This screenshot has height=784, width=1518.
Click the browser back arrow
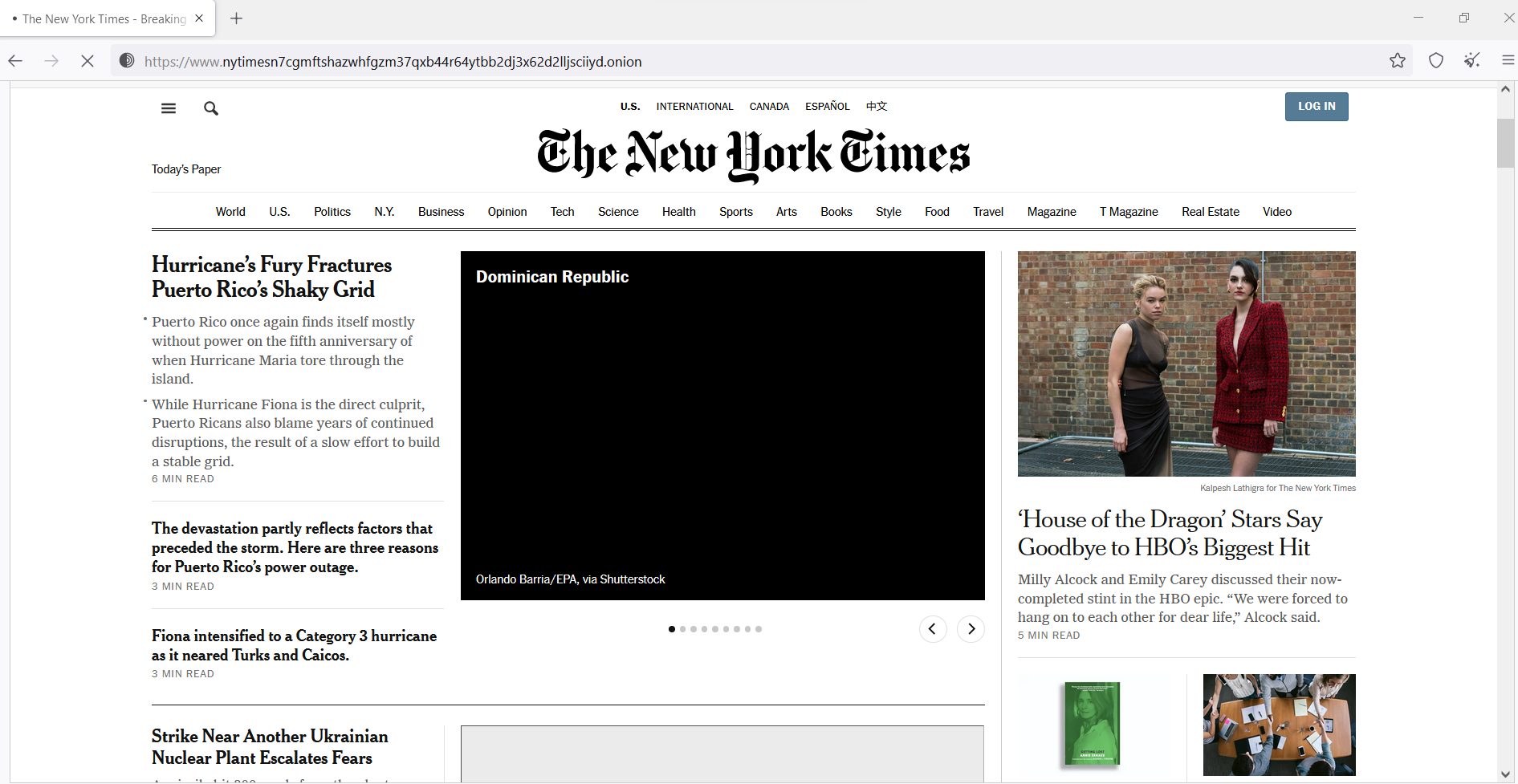tap(15, 60)
